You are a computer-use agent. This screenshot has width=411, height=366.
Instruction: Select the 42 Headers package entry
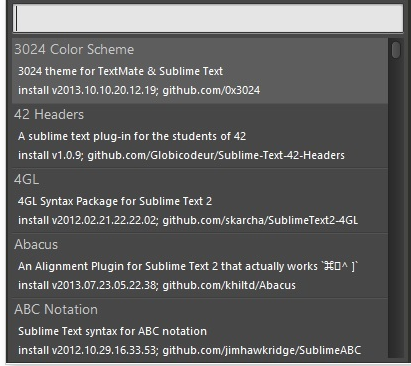tap(200, 135)
